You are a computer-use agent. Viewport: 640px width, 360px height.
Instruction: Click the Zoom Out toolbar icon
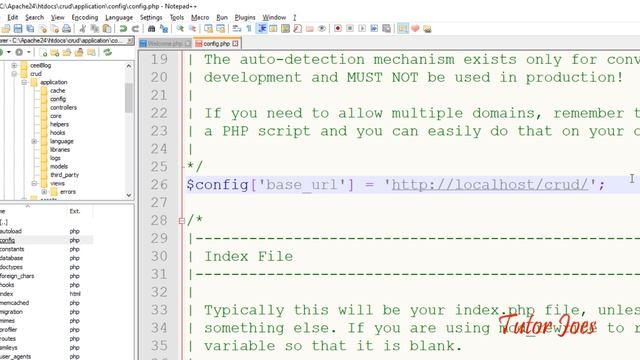pos(192,29)
